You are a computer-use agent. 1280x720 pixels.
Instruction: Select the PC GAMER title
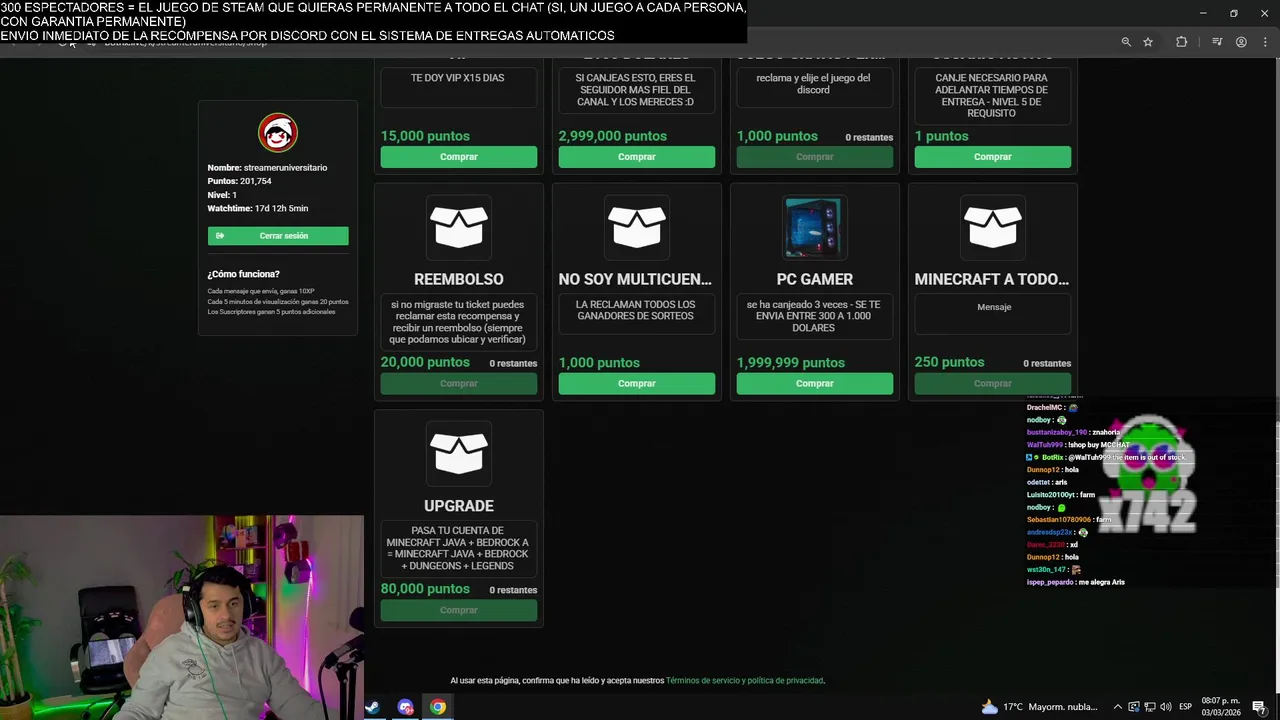(815, 280)
